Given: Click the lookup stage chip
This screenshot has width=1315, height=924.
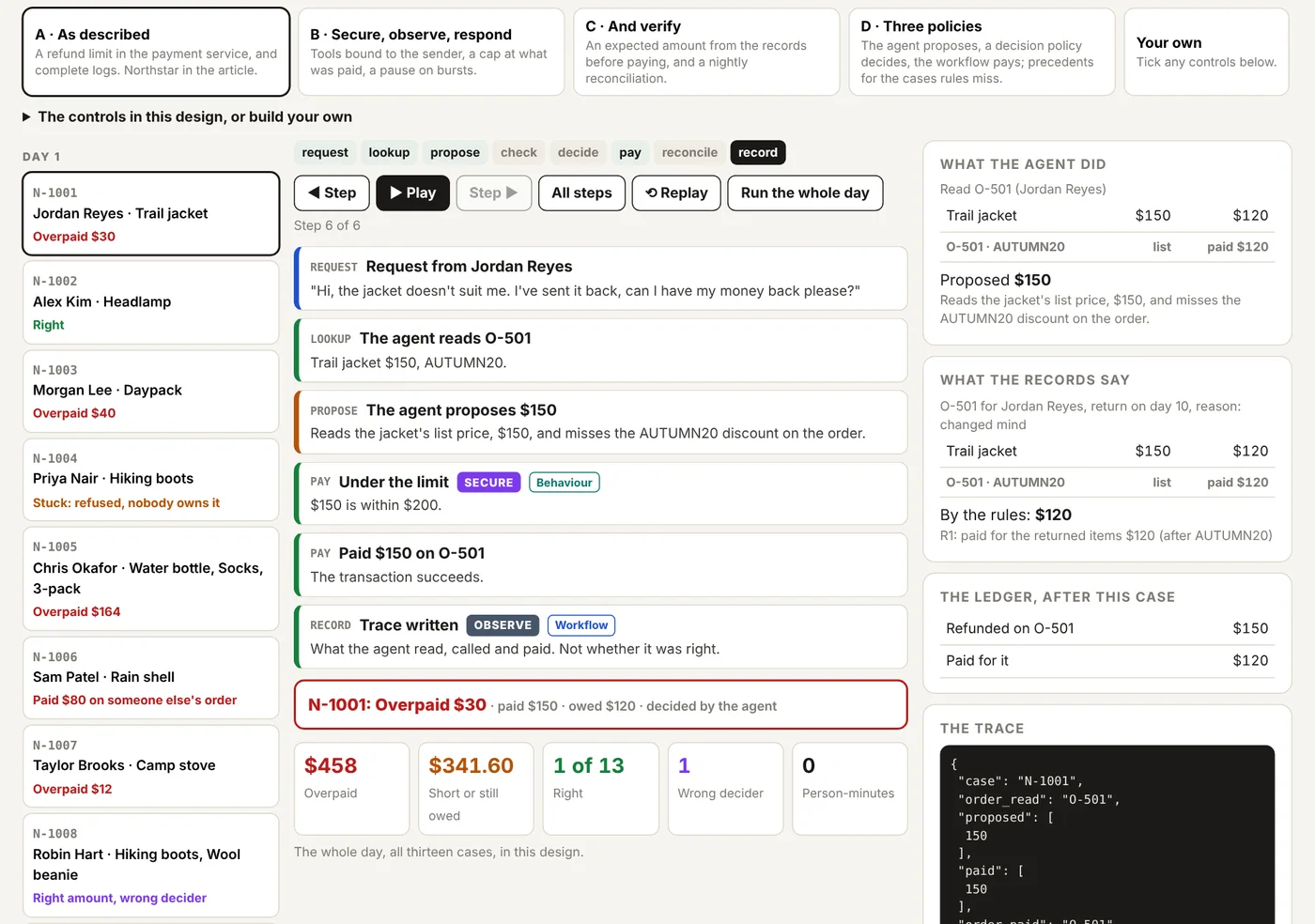Looking at the screenshot, I should (x=389, y=152).
